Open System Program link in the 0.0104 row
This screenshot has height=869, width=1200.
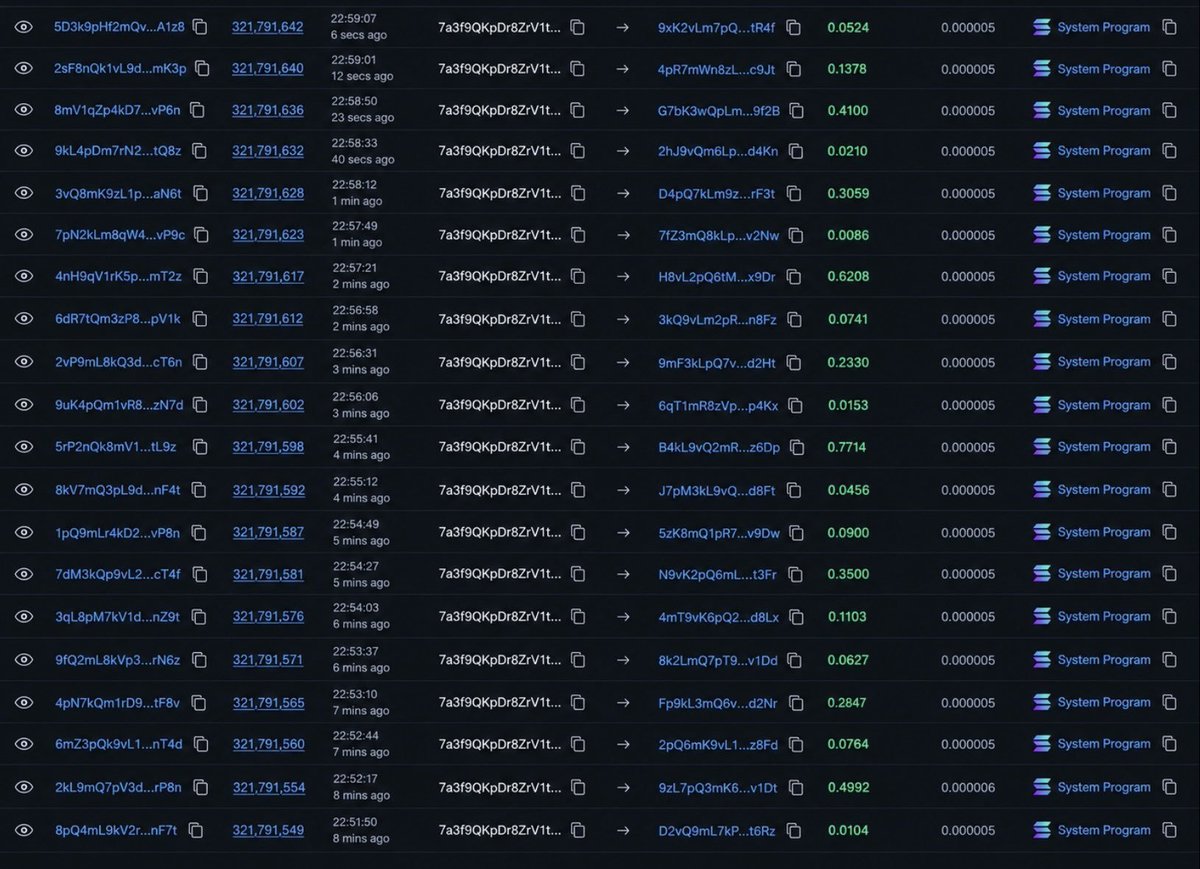pyautogui.click(x=1103, y=830)
